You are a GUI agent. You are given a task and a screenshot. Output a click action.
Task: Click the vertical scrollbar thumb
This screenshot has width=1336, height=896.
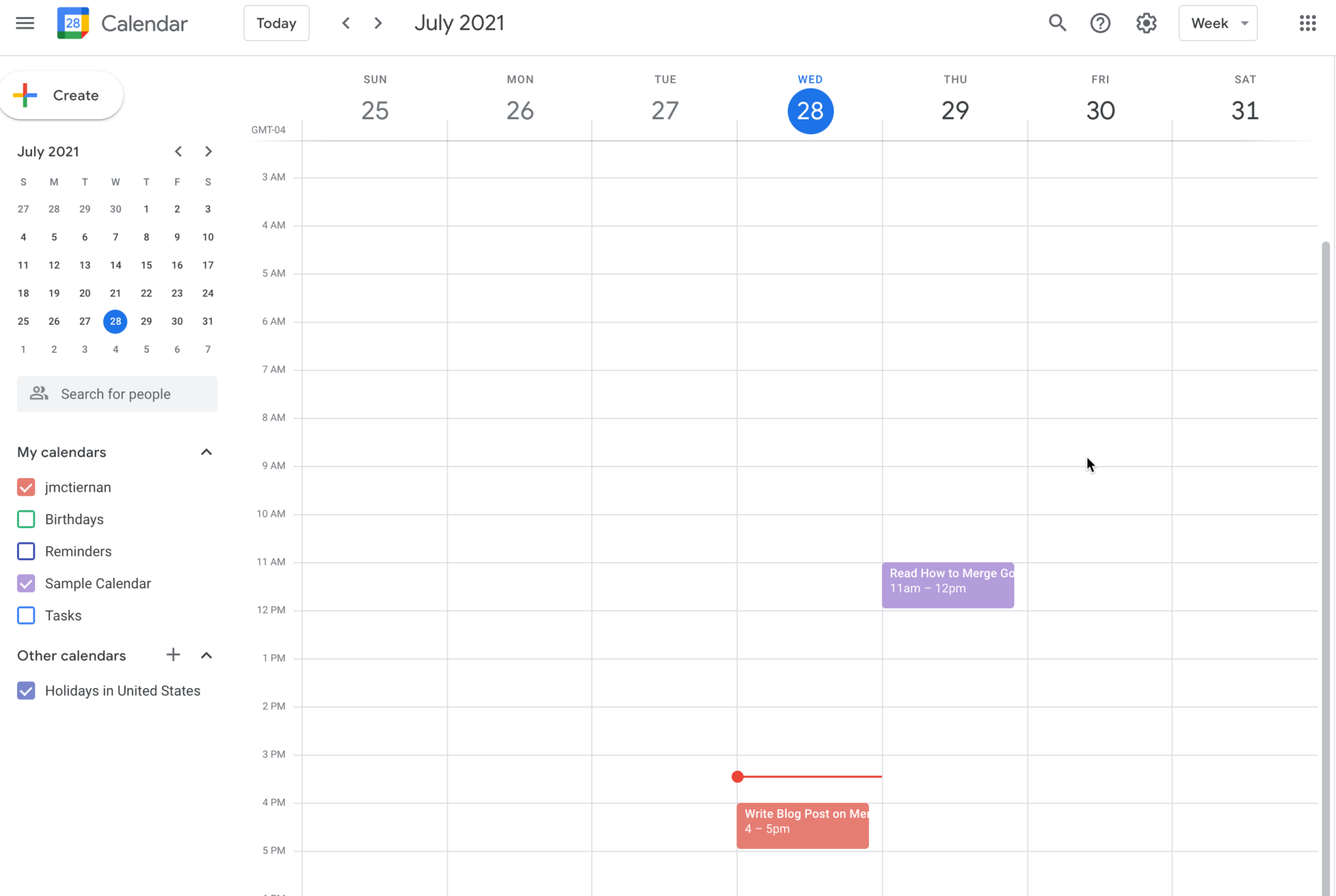1326,567
